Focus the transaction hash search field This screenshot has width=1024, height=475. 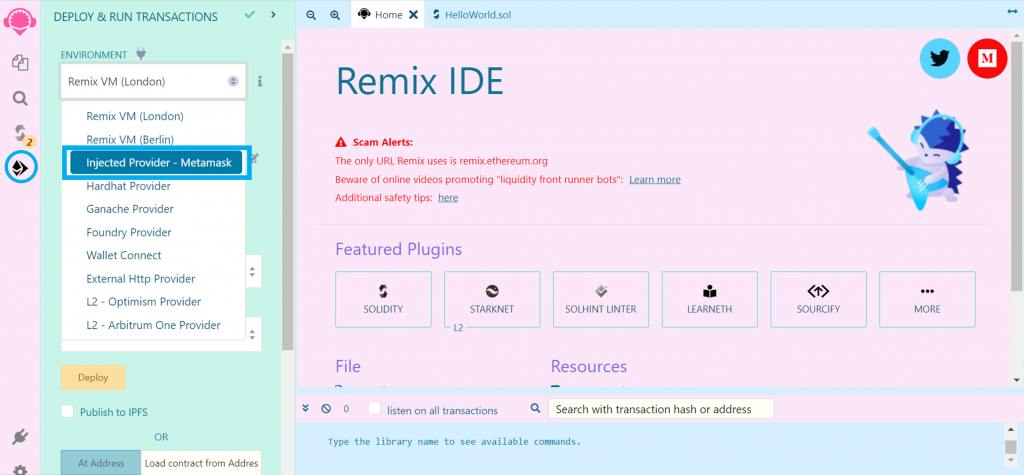[661, 409]
